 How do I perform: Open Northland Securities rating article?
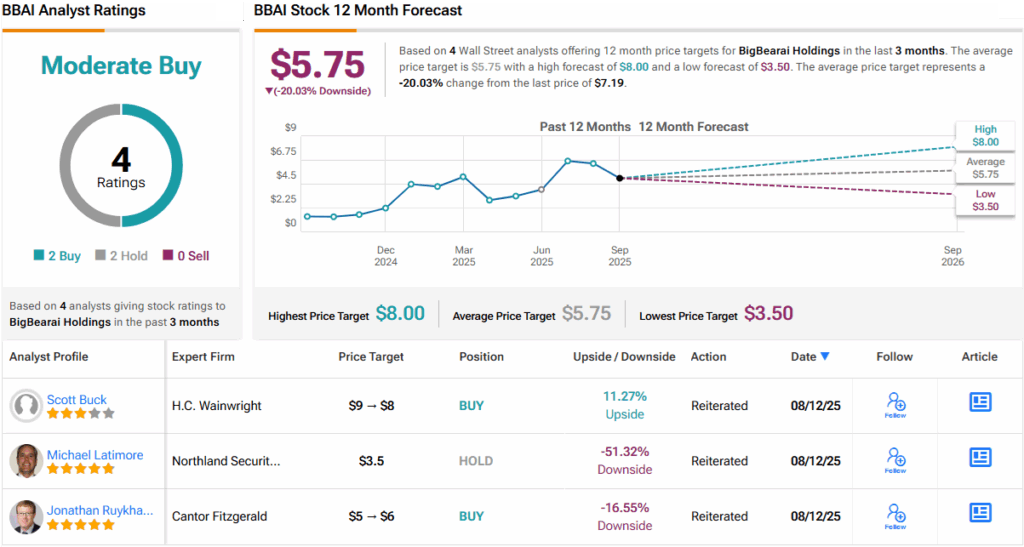click(x=980, y=458)
